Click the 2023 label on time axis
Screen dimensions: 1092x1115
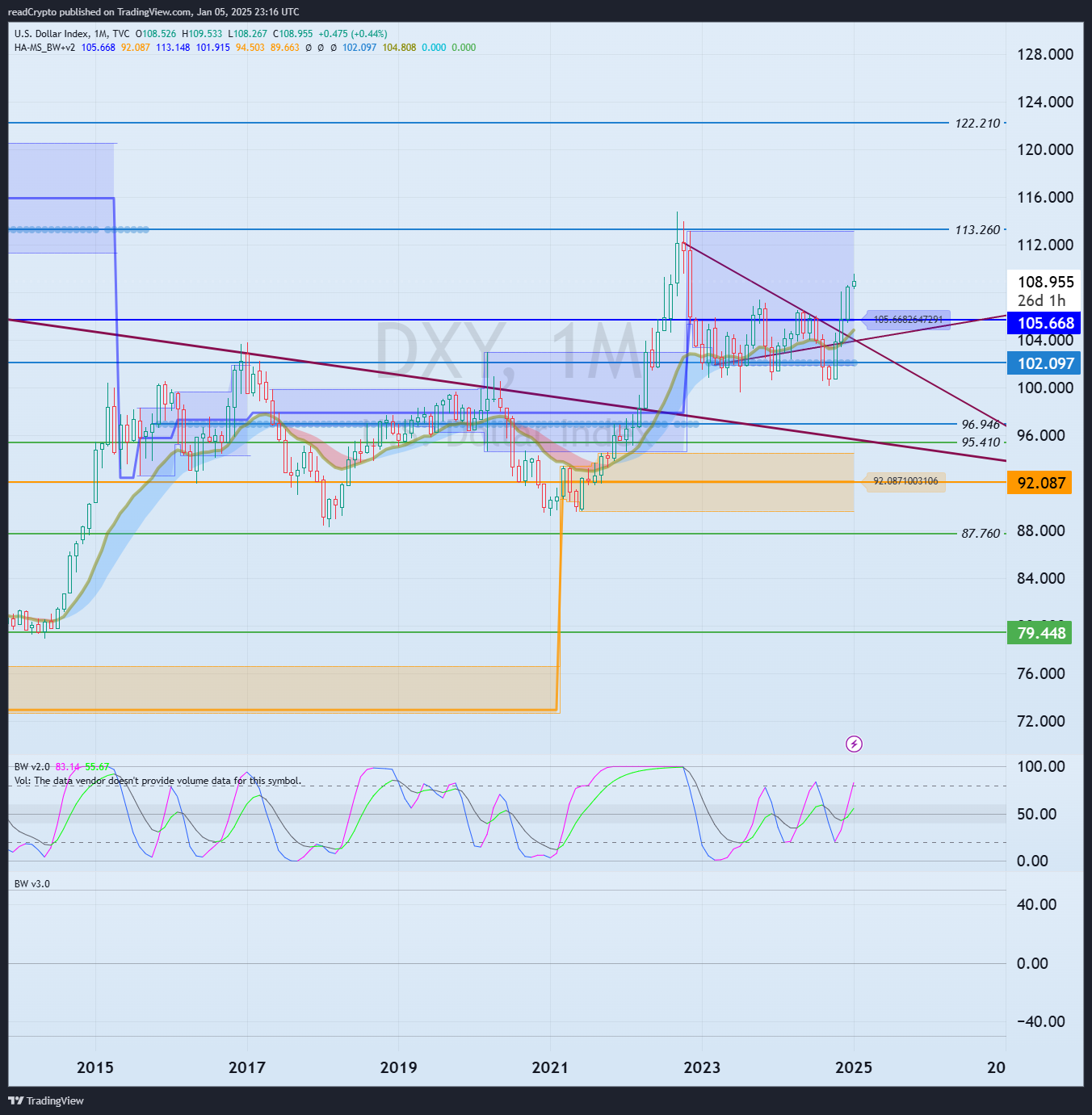[702, 1067]
